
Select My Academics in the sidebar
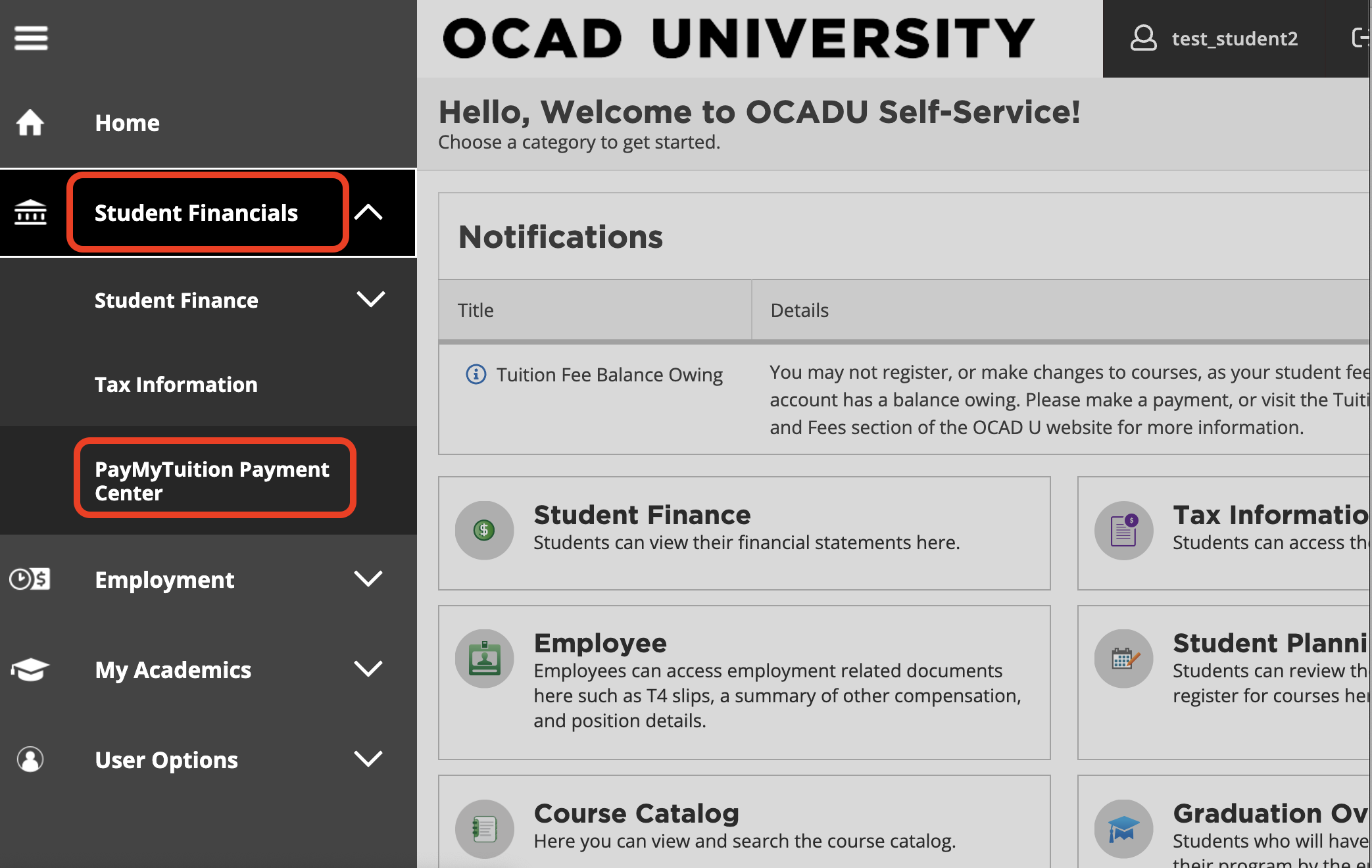173,670
